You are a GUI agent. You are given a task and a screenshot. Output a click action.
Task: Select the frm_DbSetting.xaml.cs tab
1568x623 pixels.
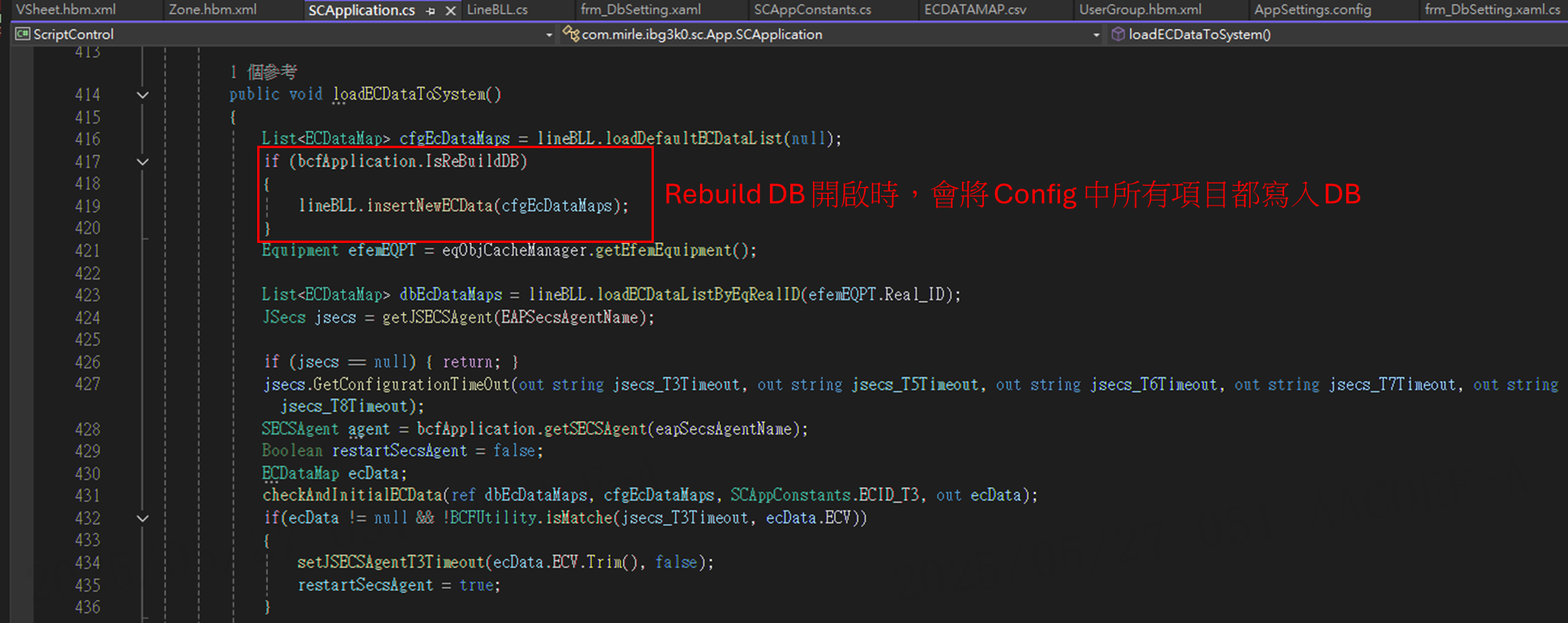tap(1492, 10)
